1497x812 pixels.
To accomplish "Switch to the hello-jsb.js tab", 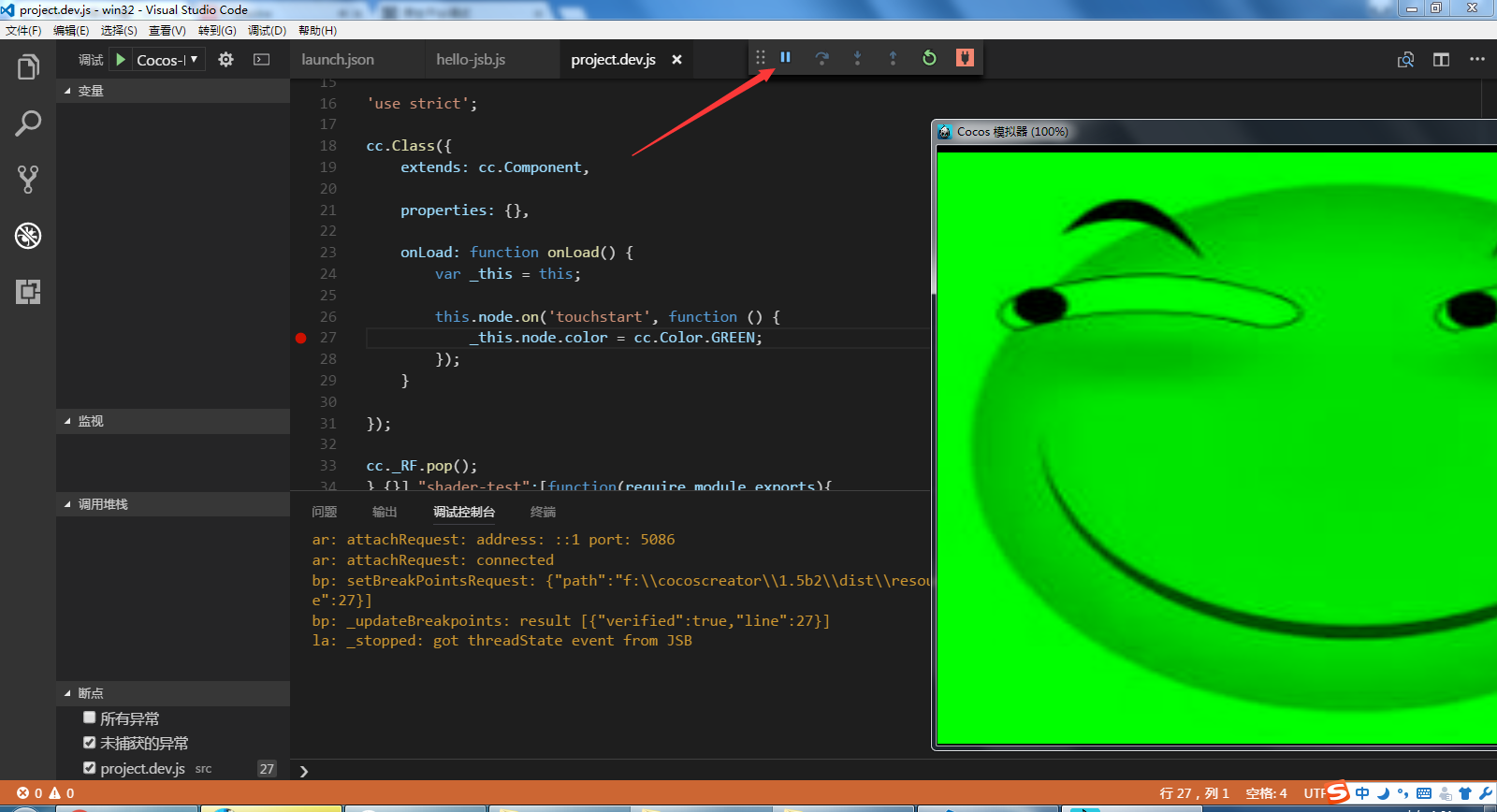I will tap(491, 60).
